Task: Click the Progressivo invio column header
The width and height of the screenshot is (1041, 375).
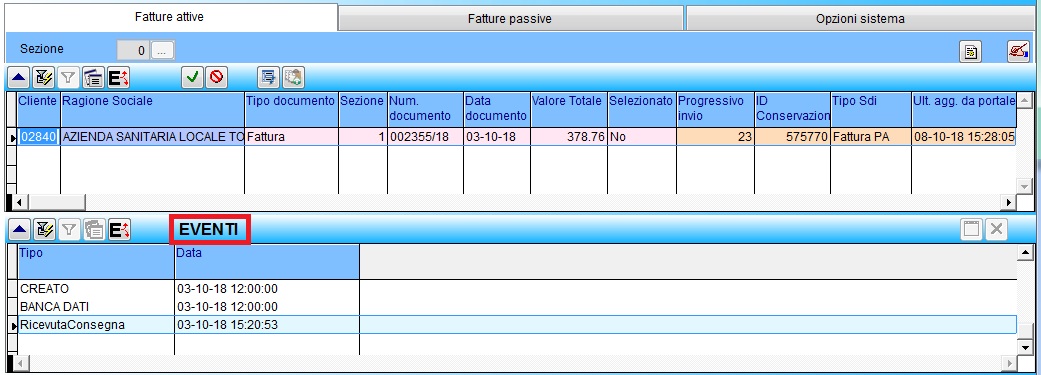Action: (x=715, y=109)
